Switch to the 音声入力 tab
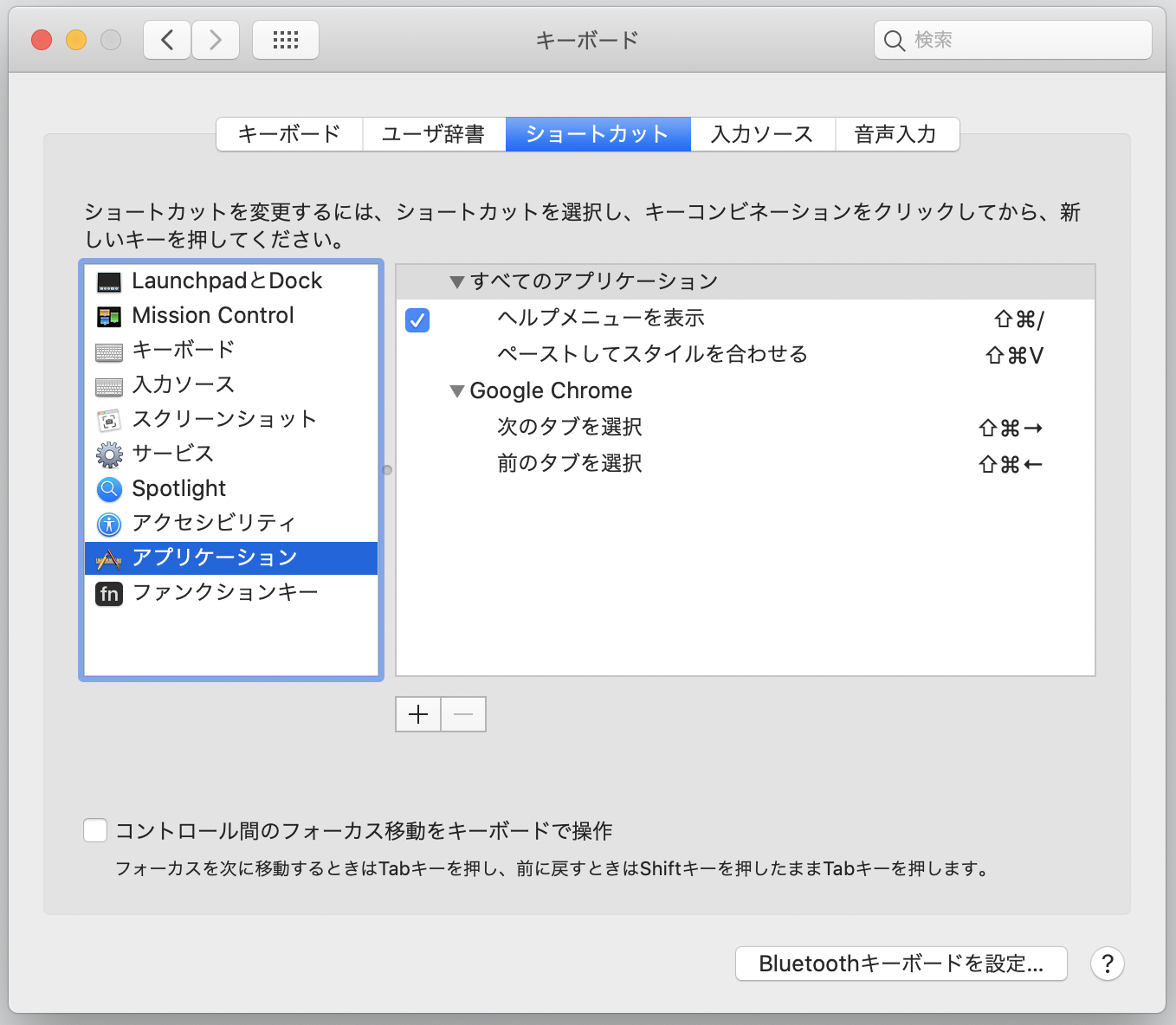Screen dimensions: 1176x1025 [x=895, y=133]
